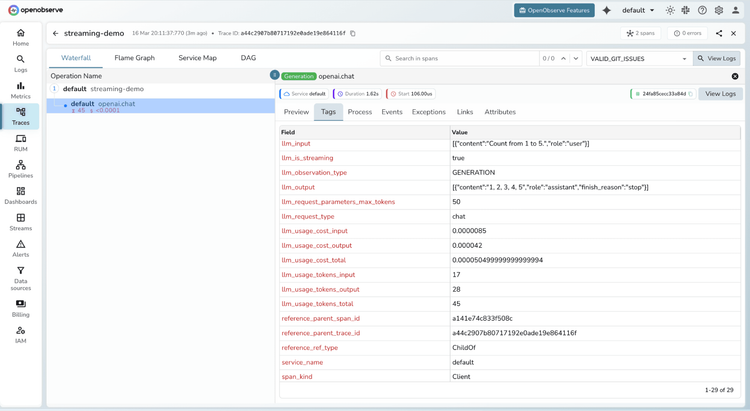
Task: Open settings gear icon
Action: (718, 11)
